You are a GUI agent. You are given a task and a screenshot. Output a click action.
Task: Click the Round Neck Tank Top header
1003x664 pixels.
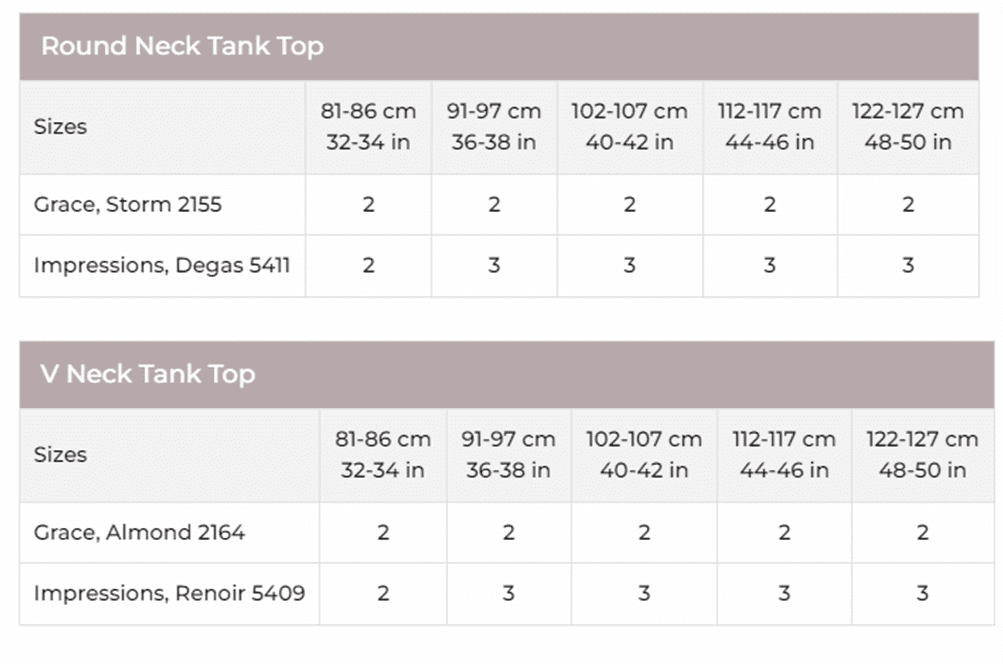(x=182, y=46)
